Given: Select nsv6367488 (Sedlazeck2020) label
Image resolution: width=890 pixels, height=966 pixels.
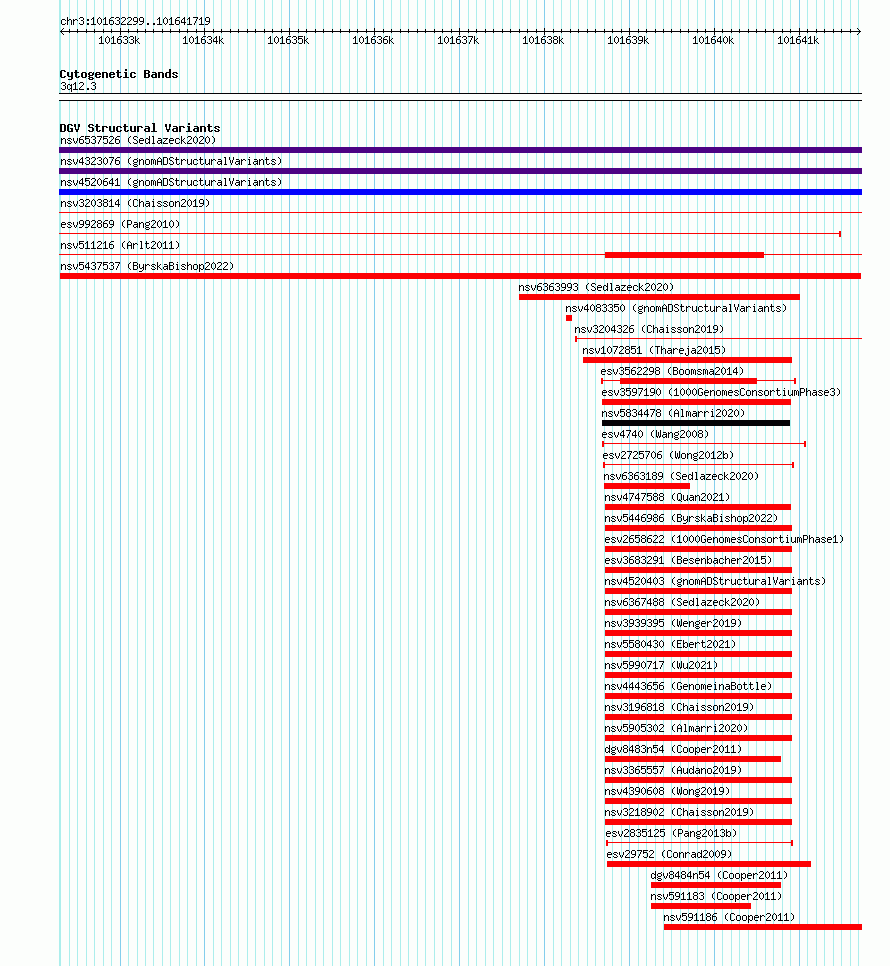Looking at the screenshot, I should (x=682, y=601).
